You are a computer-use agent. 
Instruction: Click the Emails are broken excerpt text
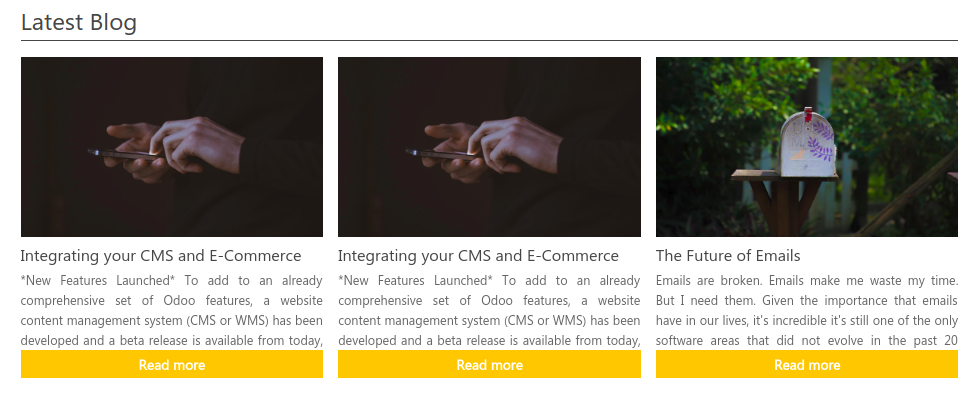coord(807,311)
